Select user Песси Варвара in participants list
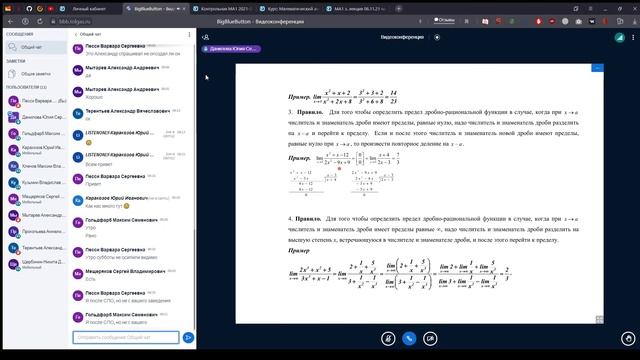The image size is (640, 360). 37,101
